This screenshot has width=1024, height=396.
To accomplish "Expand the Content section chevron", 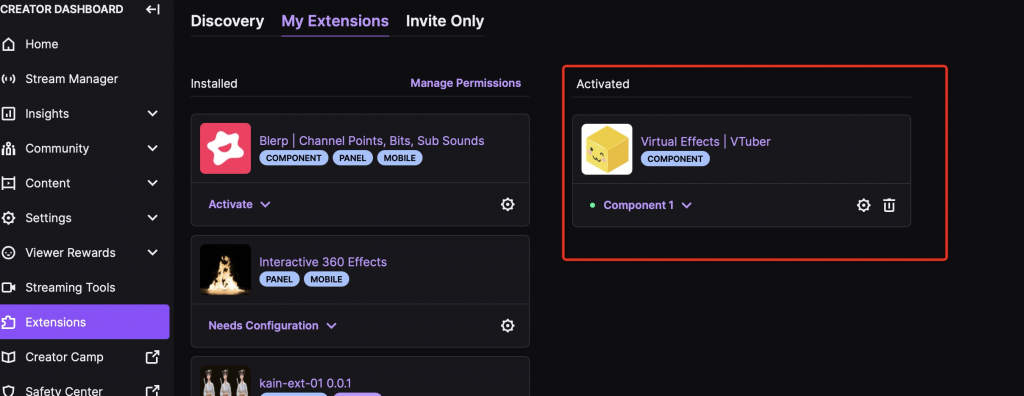I will (153, 183).
